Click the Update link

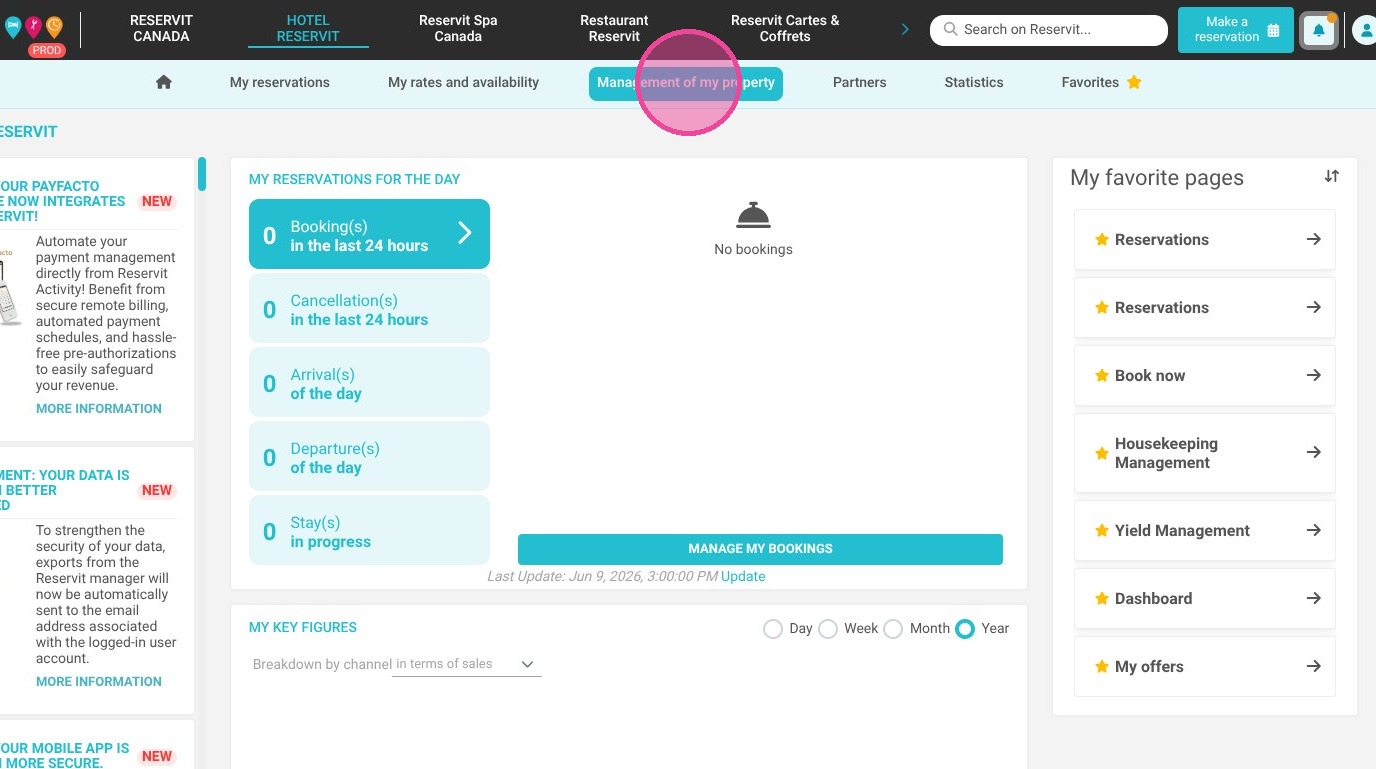[743, 576]
